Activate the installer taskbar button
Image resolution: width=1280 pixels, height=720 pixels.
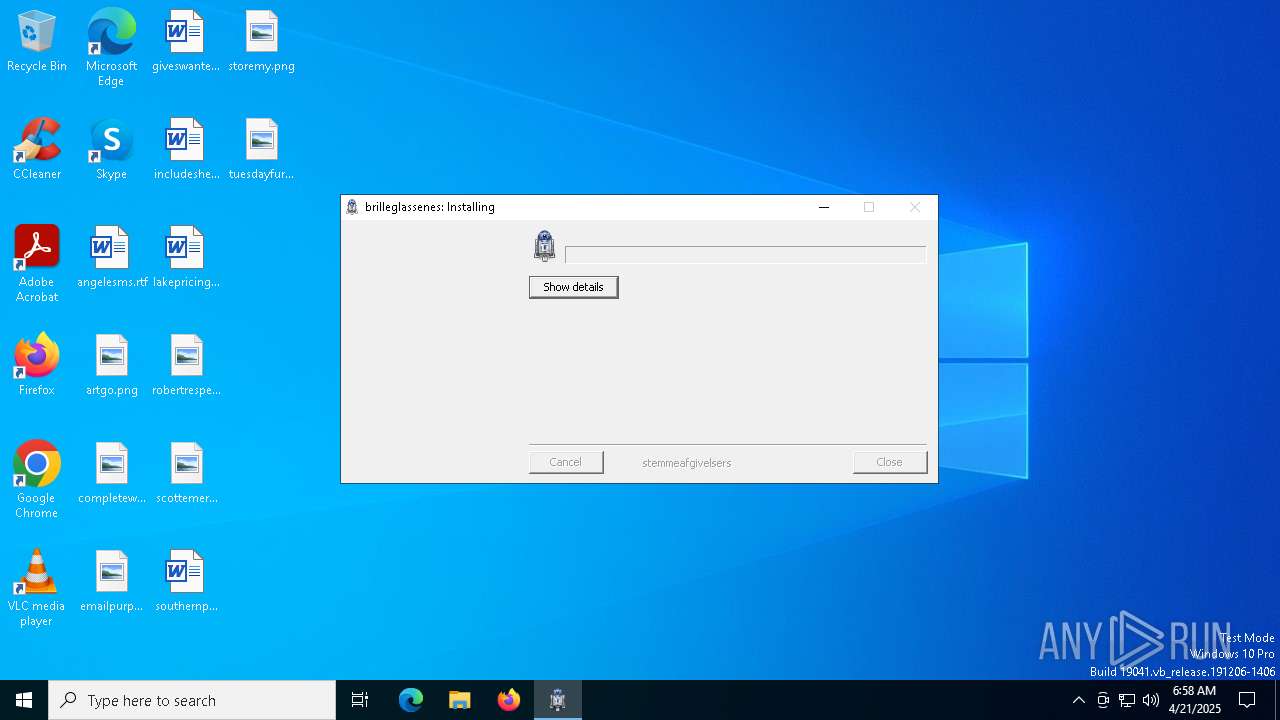coord(558,700)
